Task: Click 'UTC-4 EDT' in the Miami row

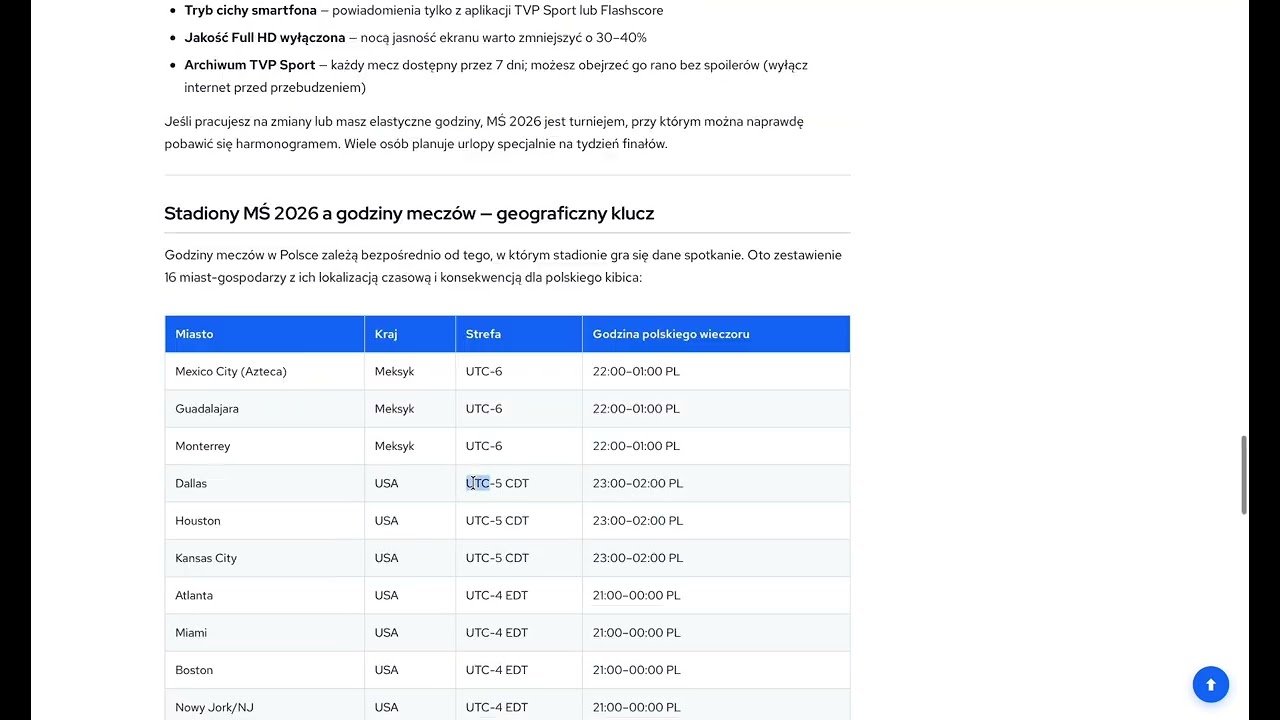Action: 496,633
